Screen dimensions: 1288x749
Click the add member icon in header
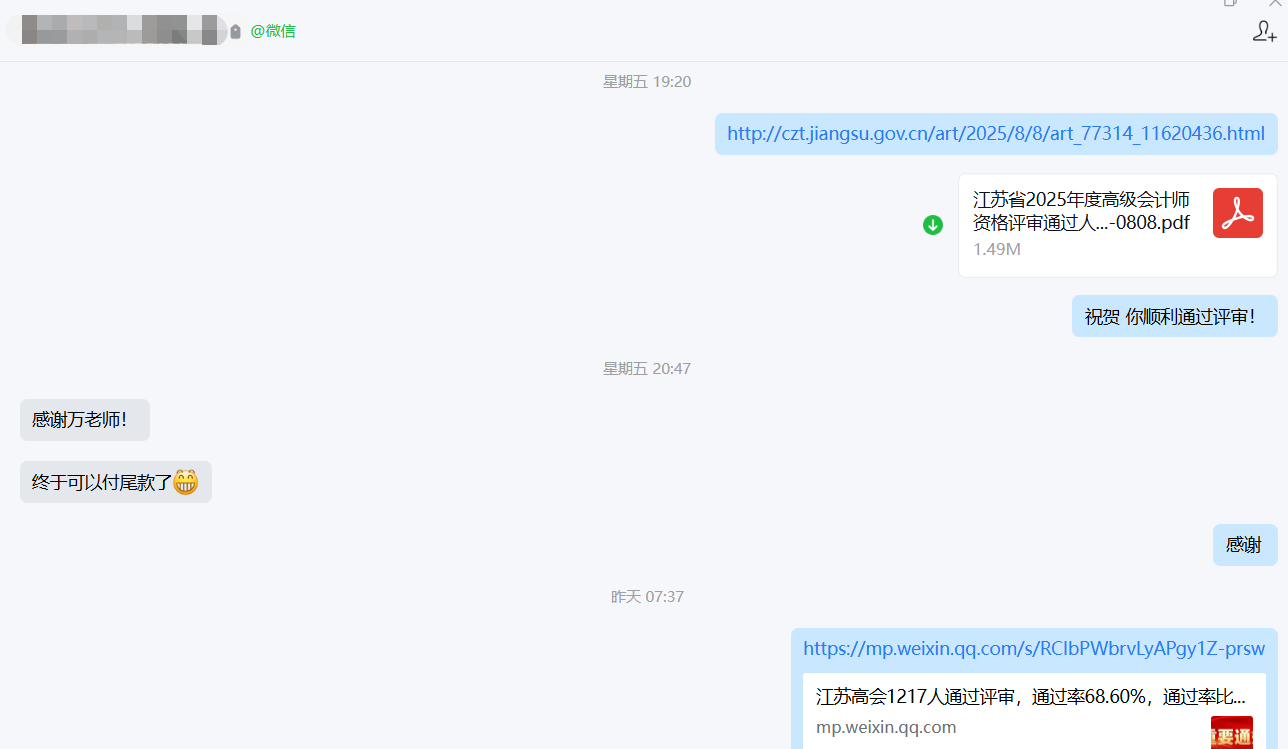[1264, 32]
